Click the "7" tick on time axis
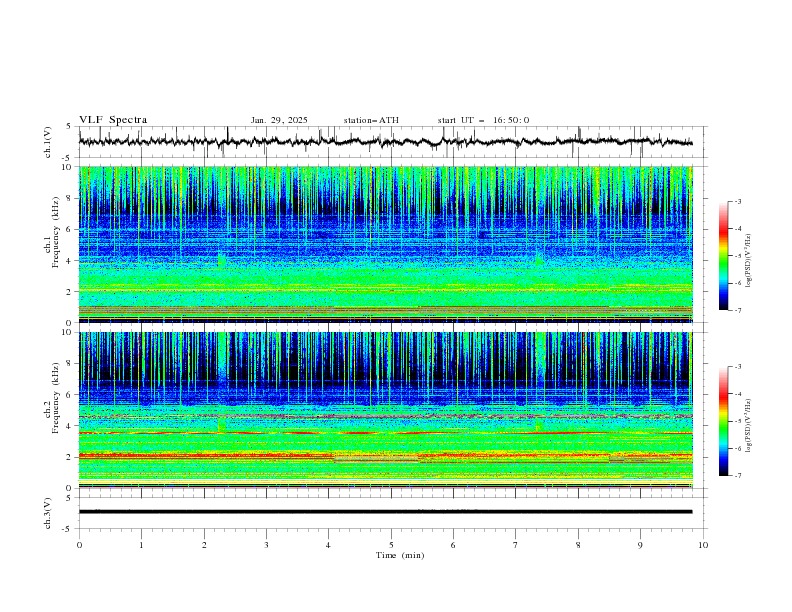Image resolution: width=792 pixels, height=612 pixels. [516, 545]
